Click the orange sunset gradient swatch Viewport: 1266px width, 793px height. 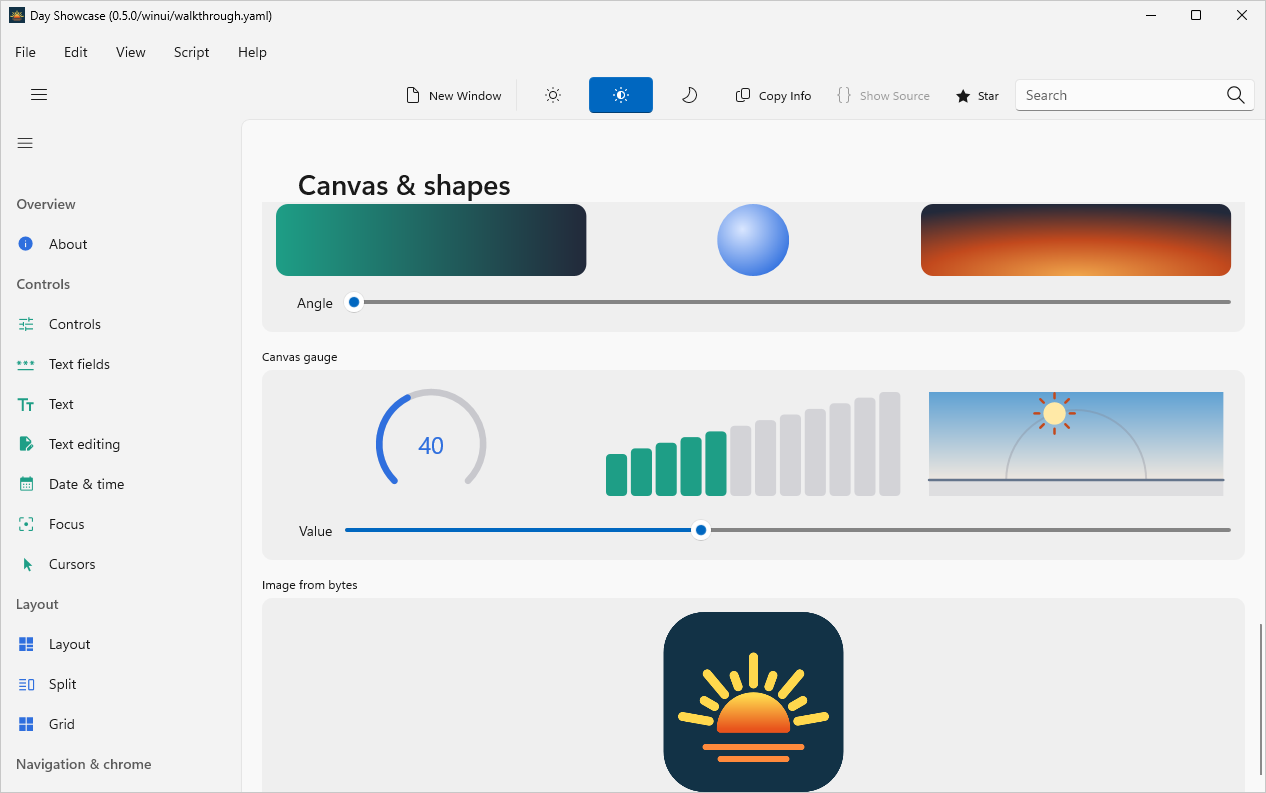tap(1076, 240)
